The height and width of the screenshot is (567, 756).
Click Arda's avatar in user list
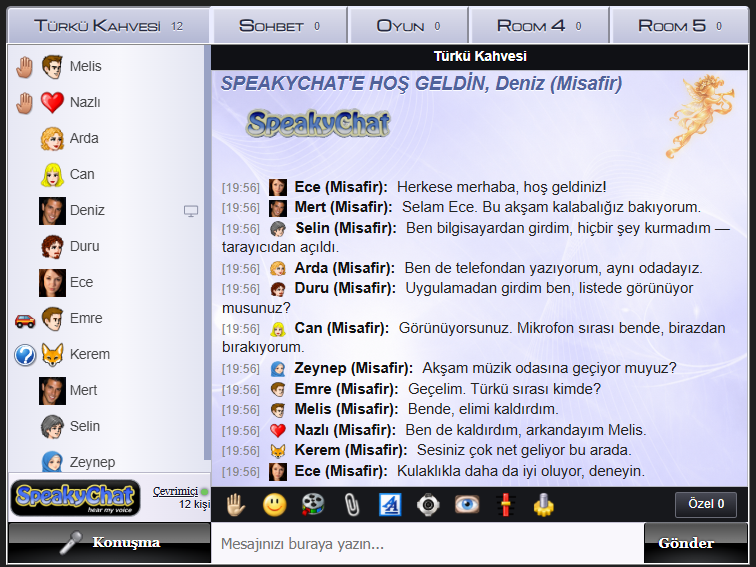pos(52,139)
